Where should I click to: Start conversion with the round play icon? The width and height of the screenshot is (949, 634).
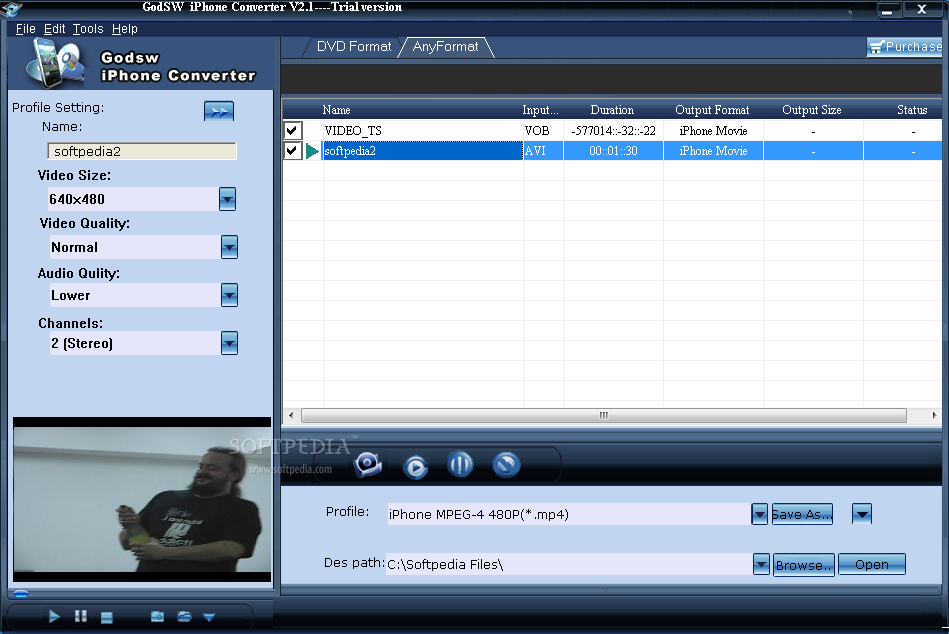click(x=415, y=467)
